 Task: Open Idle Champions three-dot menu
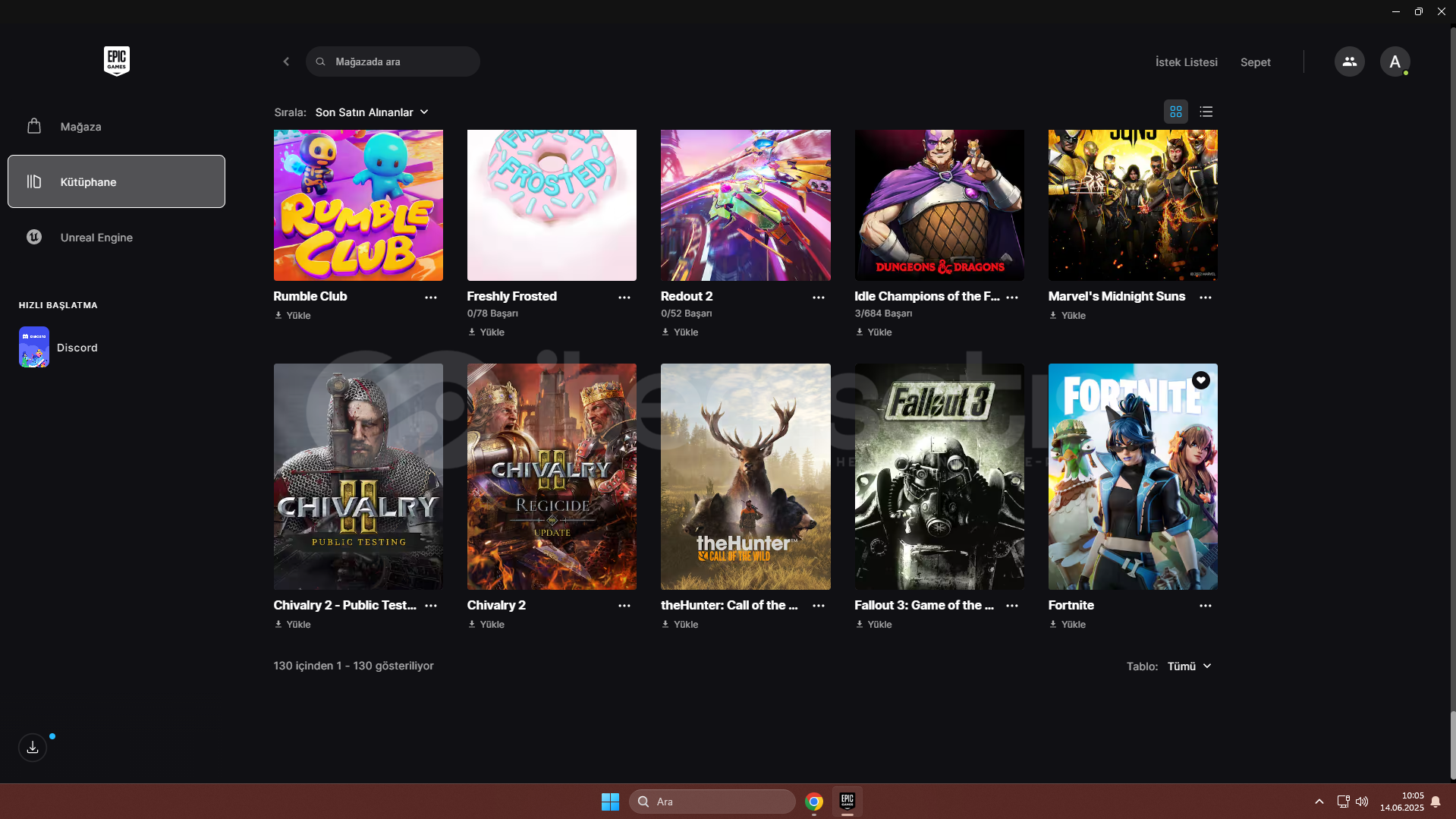pos(1012,297)
